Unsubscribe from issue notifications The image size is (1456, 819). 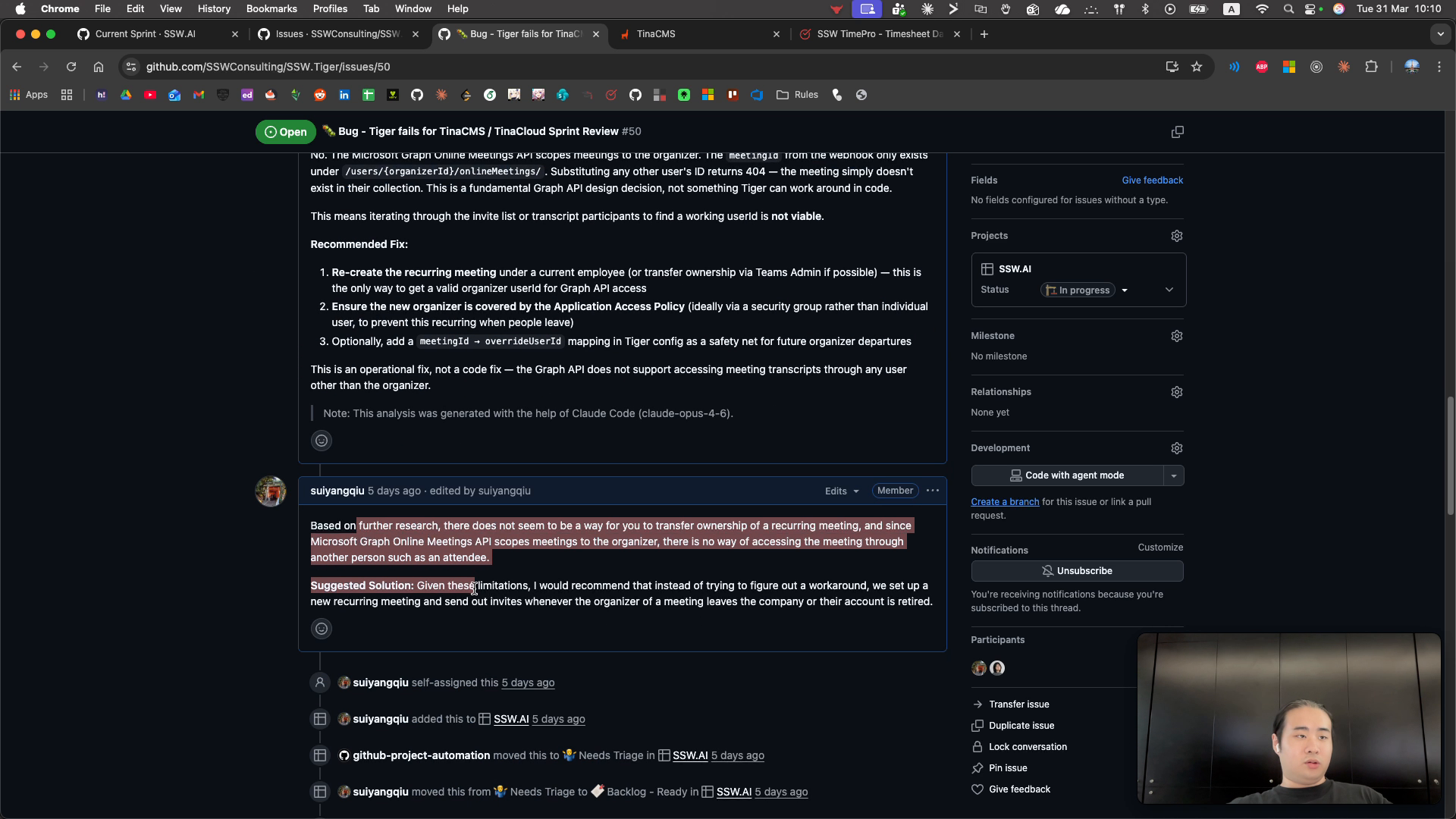click(1077, 571)
